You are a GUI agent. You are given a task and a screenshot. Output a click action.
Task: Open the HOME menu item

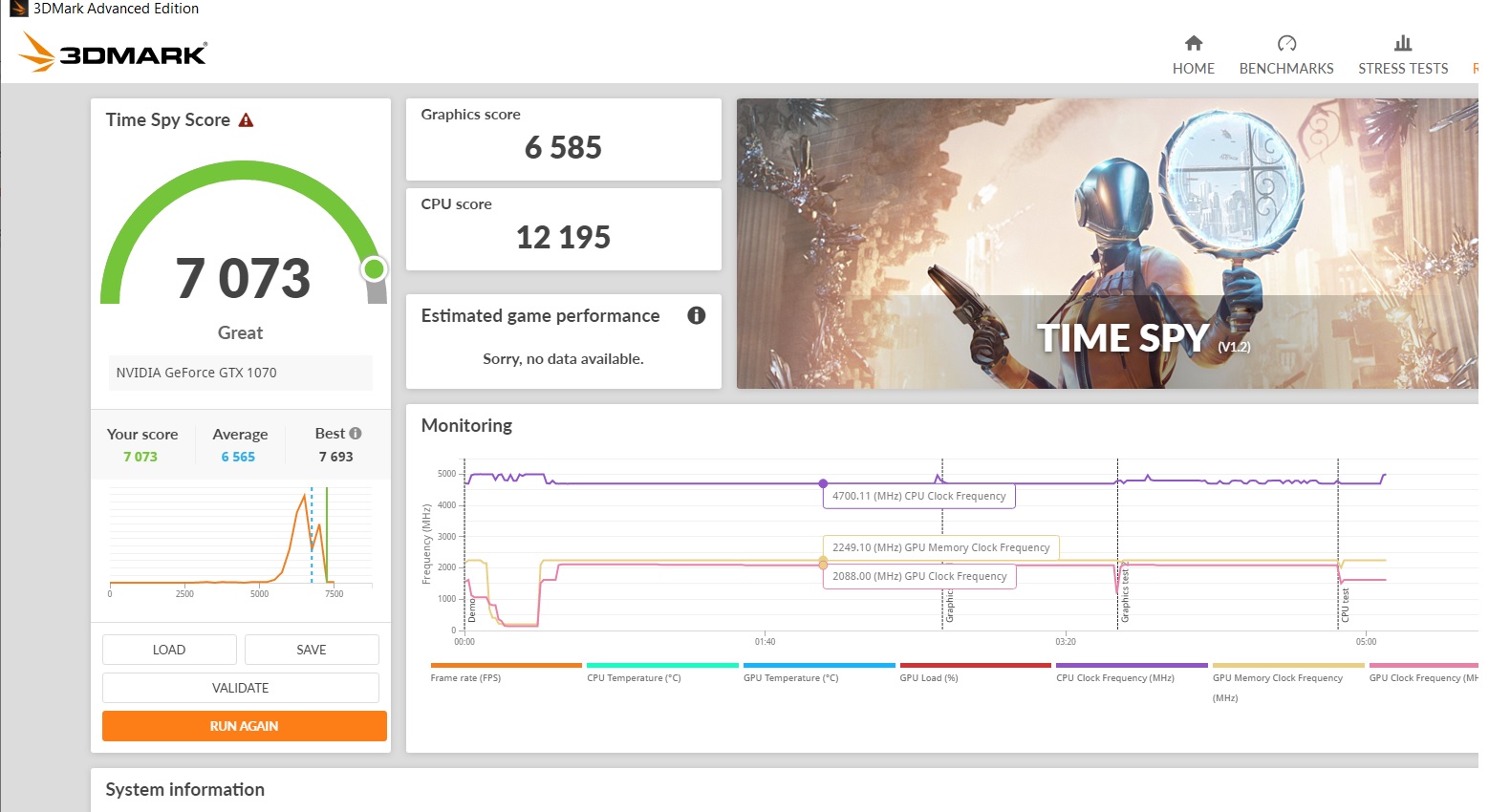[1194, 69]
